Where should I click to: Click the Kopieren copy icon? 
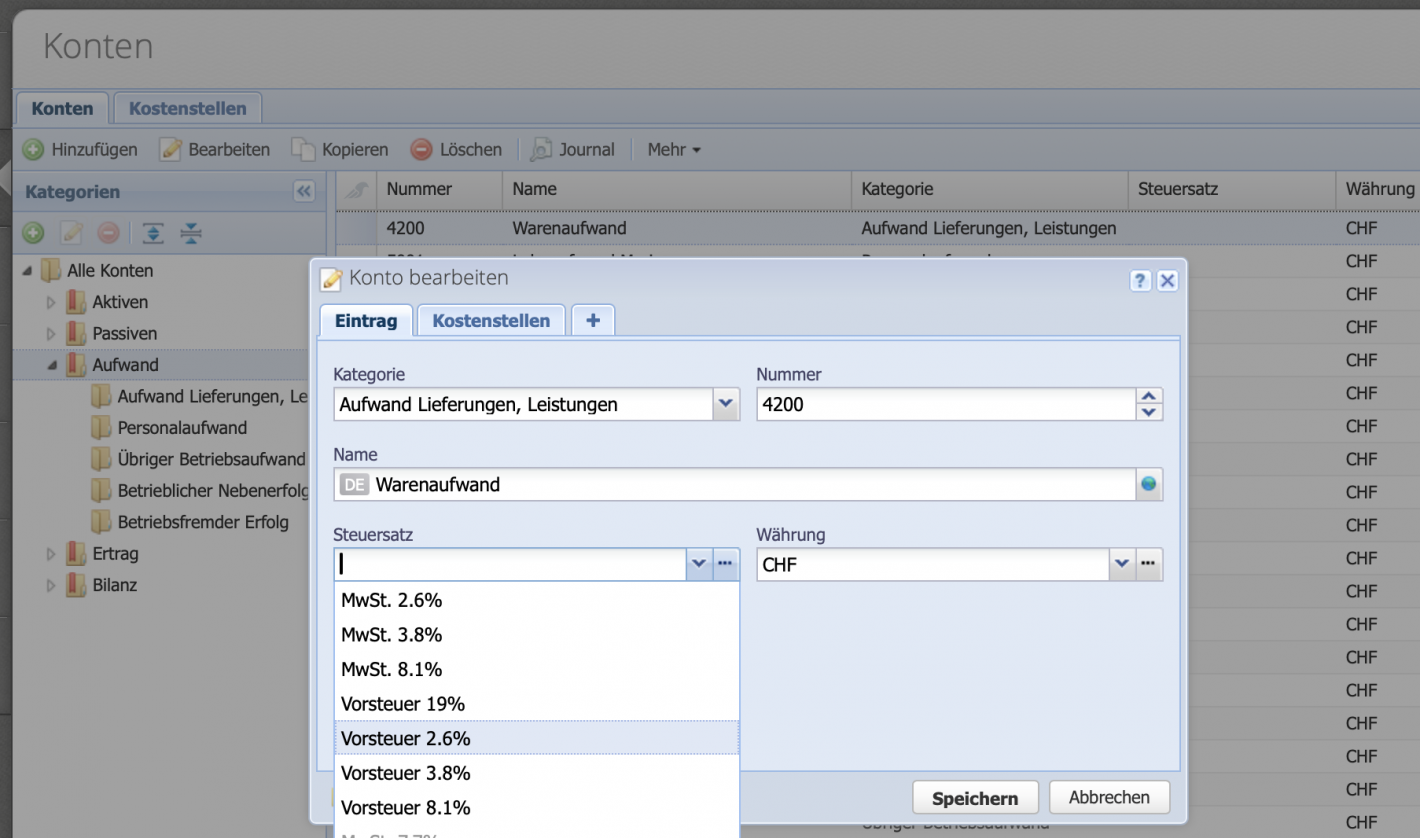coord(305,149)
